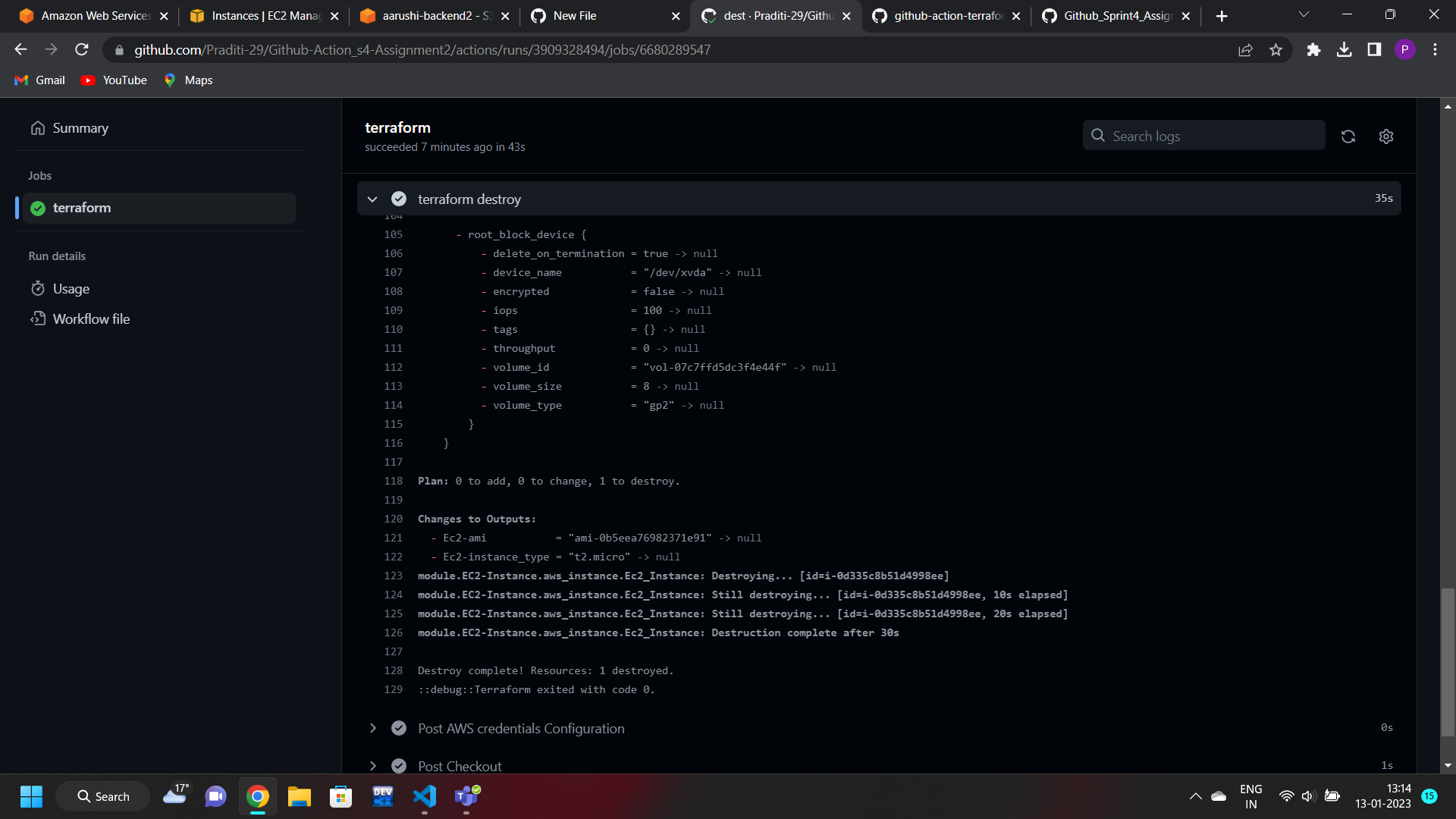Open the Workflow file page
The width and height of the screenshot is (1456, 819).
tap(90, 318)
